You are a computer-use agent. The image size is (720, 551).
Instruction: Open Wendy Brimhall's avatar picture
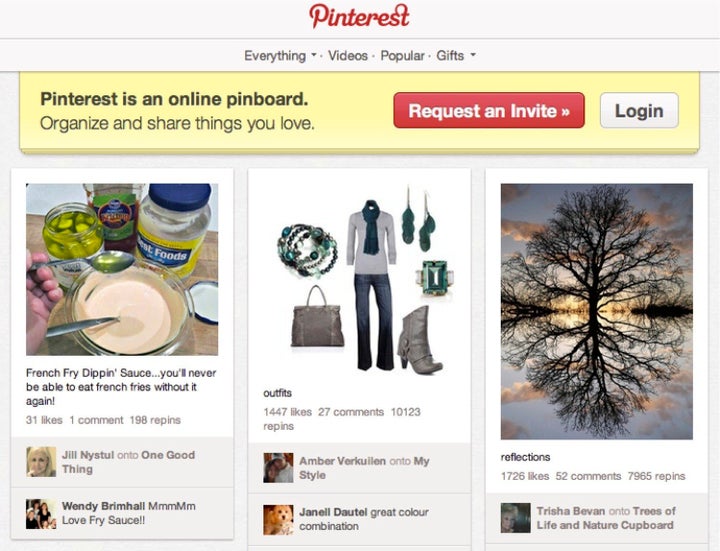[41, 514]
